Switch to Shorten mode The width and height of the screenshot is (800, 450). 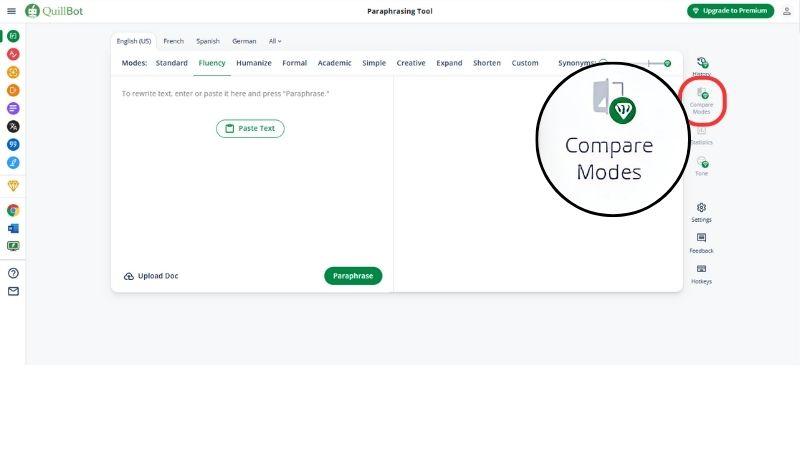click(487, 63)
